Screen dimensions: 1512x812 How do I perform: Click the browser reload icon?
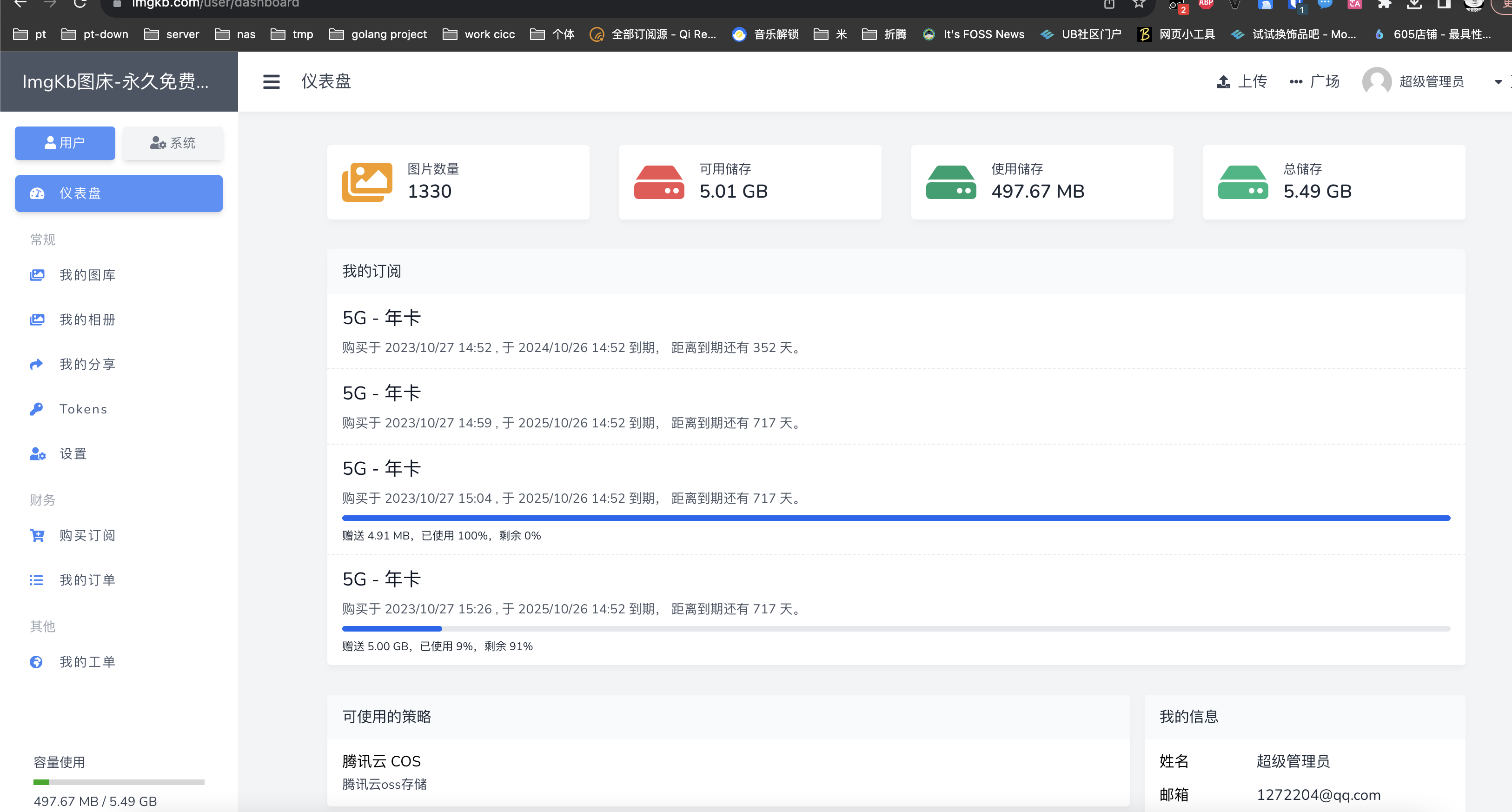pos(80,4)
